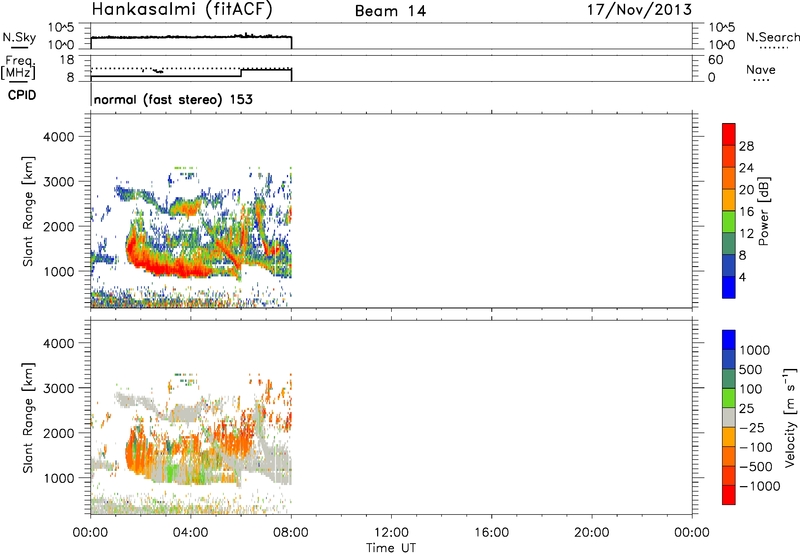The image size is (800, 554).
Task: Click the 3000 tick on the velocity panel
Action: 58,388
